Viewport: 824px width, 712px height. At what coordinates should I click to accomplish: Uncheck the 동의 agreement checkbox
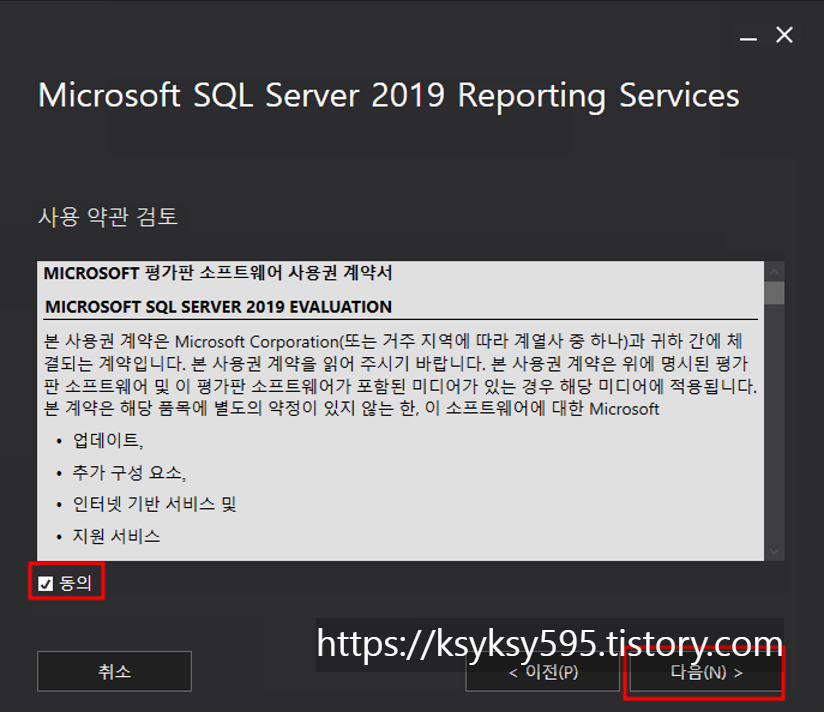(46, 583)
